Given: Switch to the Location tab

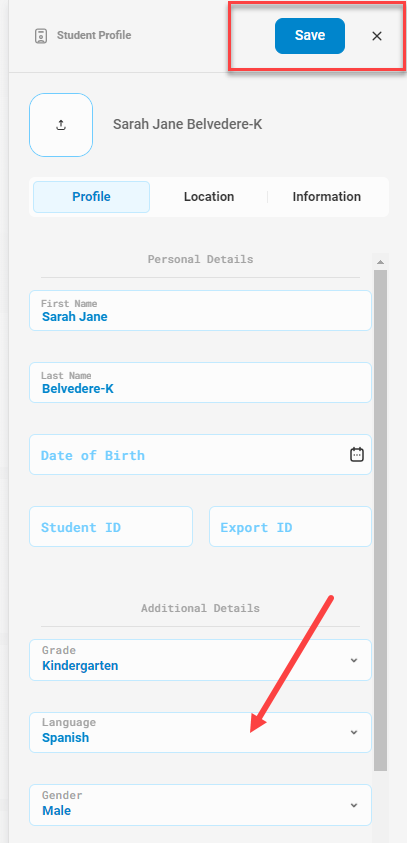Looking at the screenshot, I should [x=209, y=197].
